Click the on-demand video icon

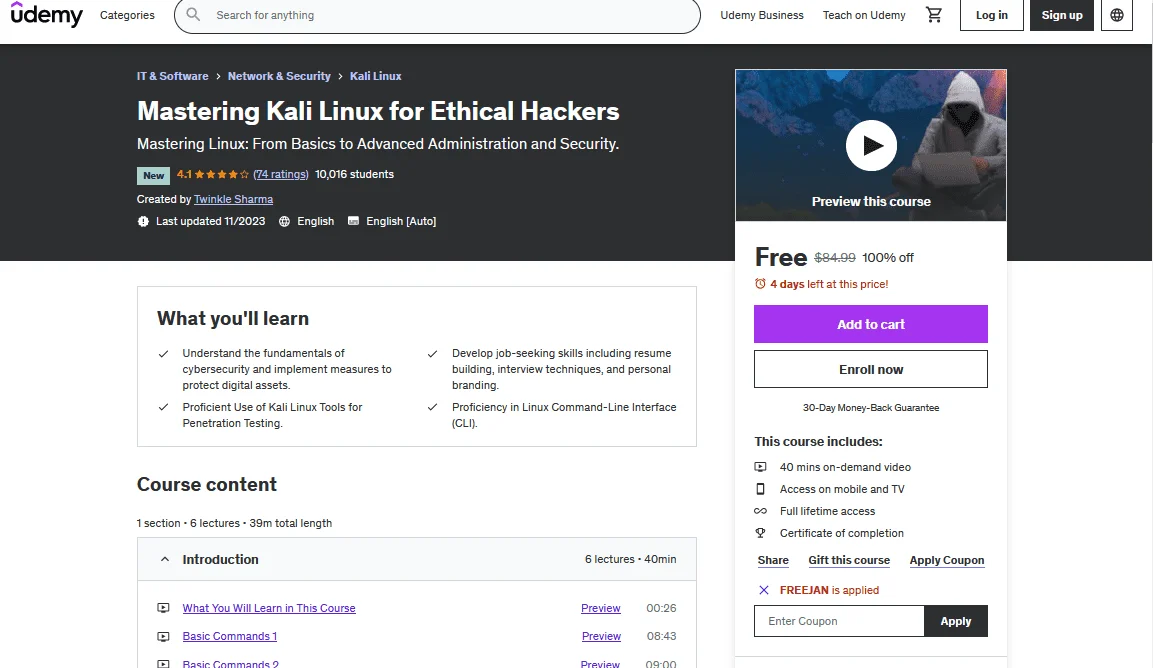tap(760, 467)
